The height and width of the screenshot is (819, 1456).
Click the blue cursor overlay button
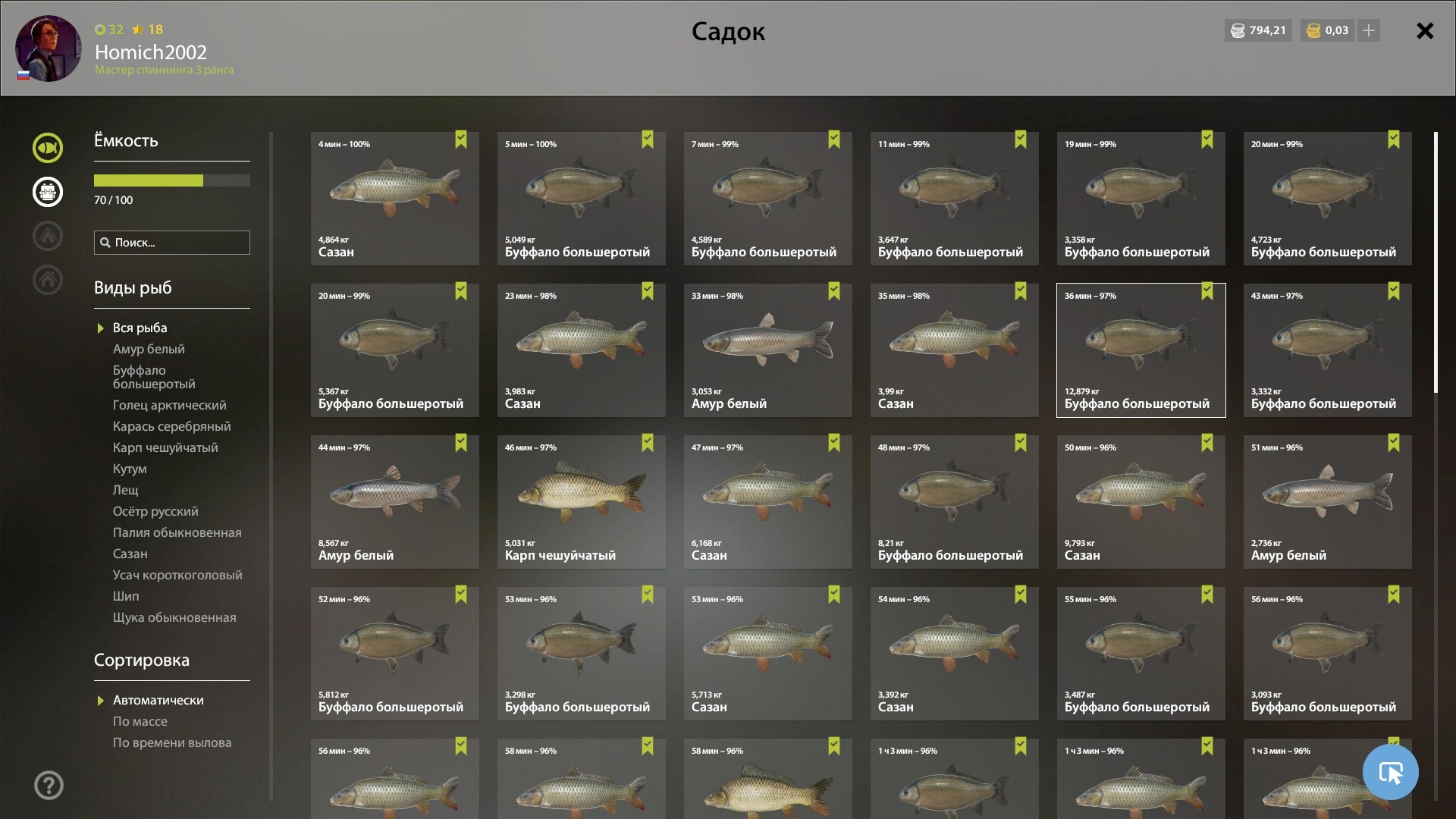1390,772
